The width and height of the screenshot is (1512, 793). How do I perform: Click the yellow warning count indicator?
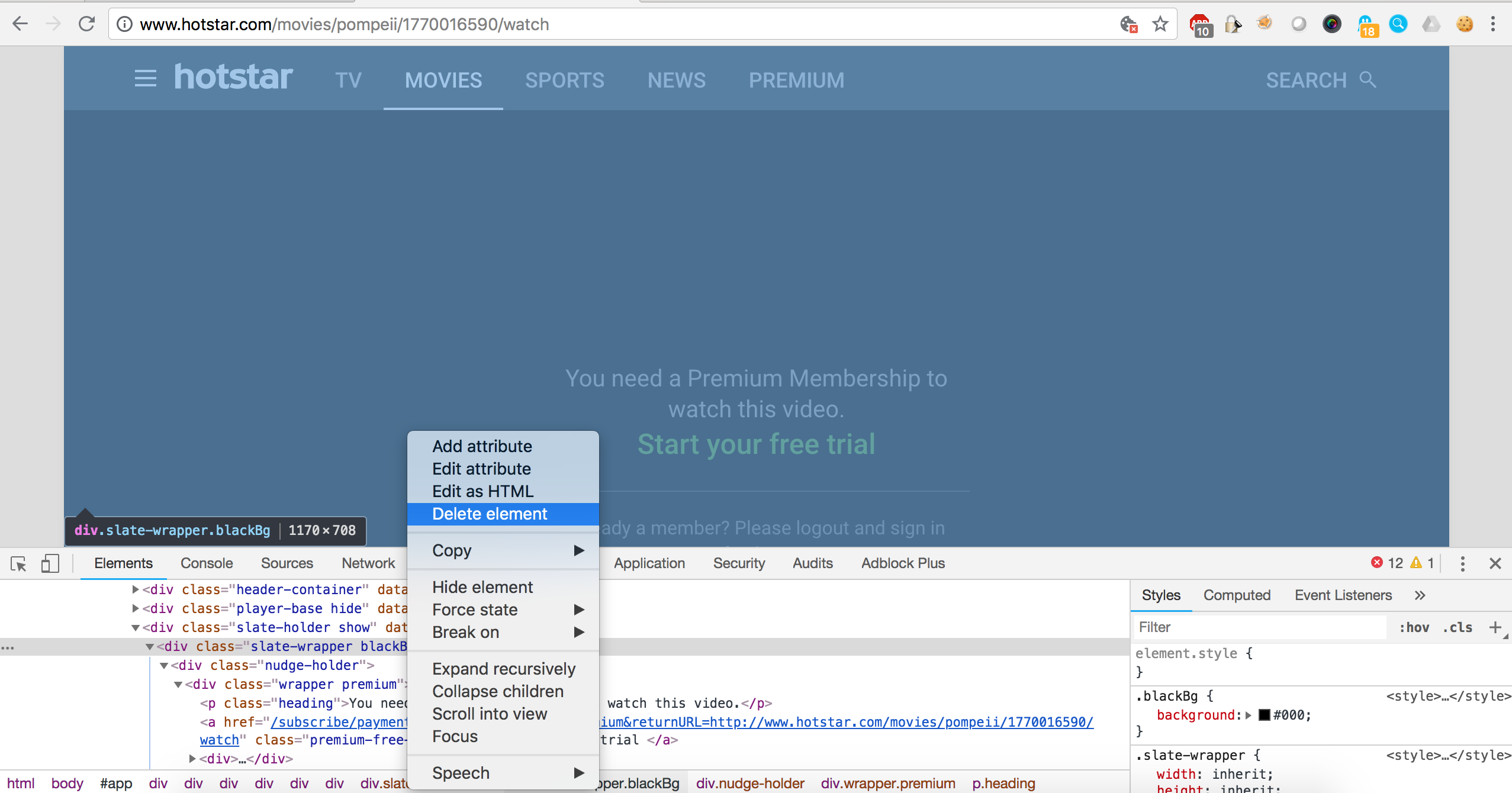click(x=1422, y=563)
